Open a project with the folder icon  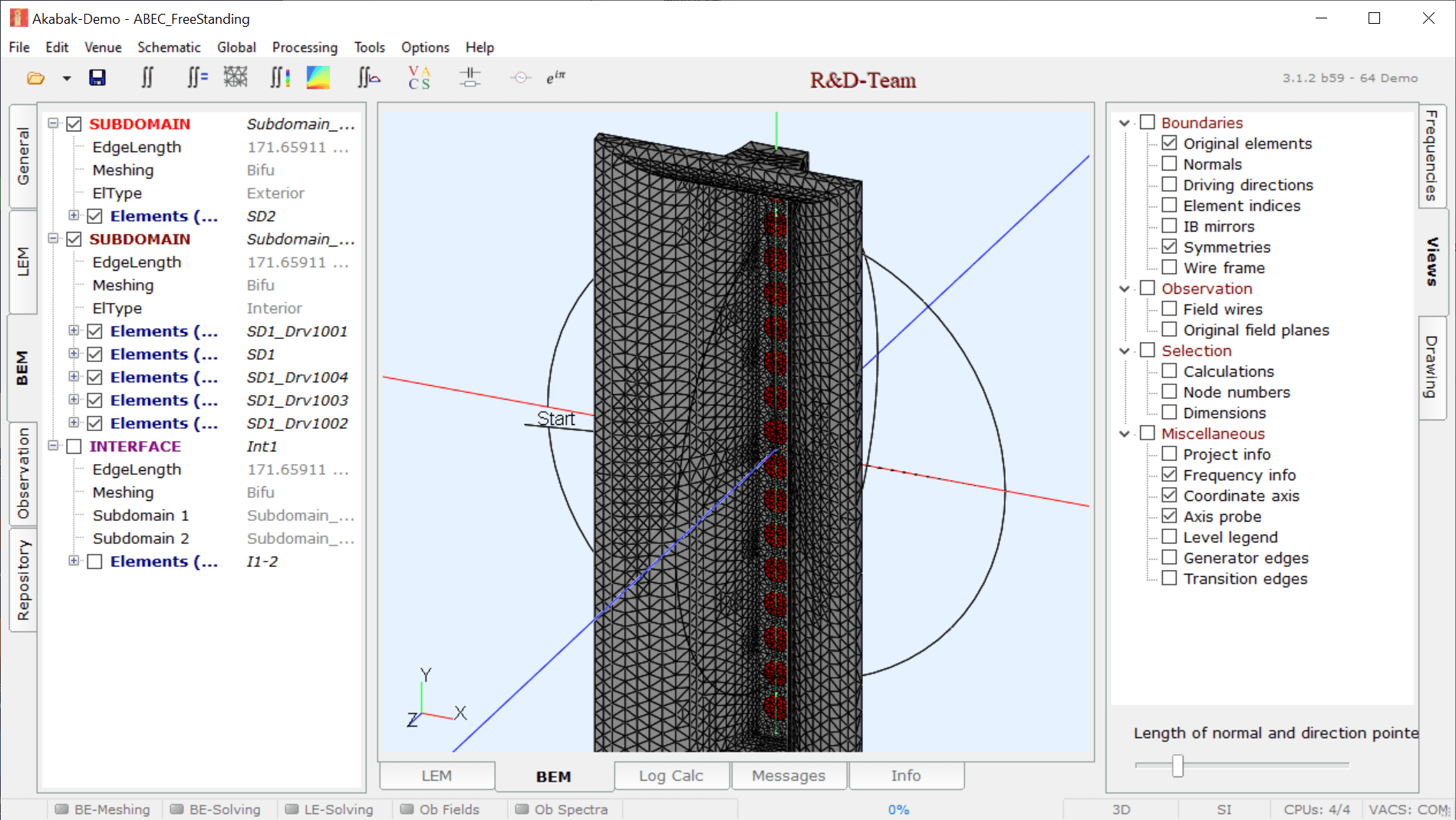tap(35, 78)
